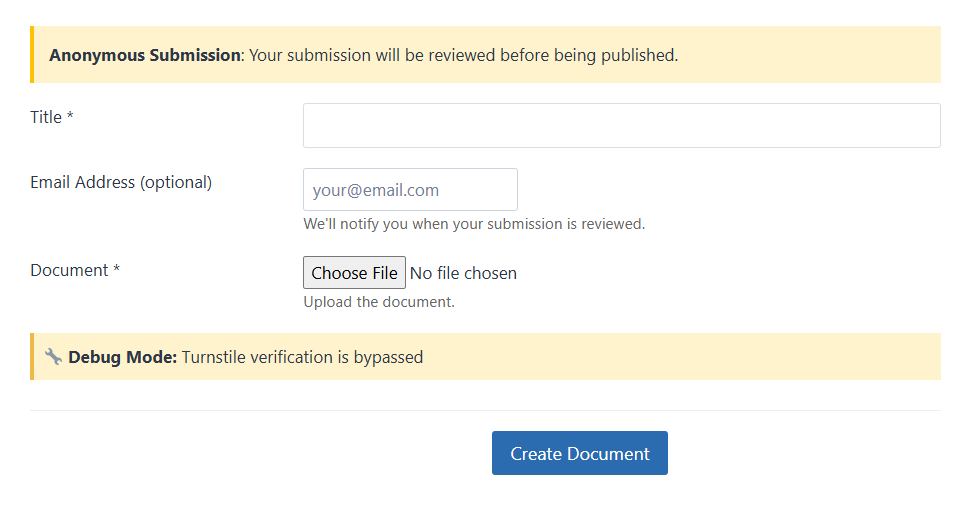The width and height of the screenshot is (974, 522).
Task: Click the 'No file chosen' status text
Action: tap(463, 273)
